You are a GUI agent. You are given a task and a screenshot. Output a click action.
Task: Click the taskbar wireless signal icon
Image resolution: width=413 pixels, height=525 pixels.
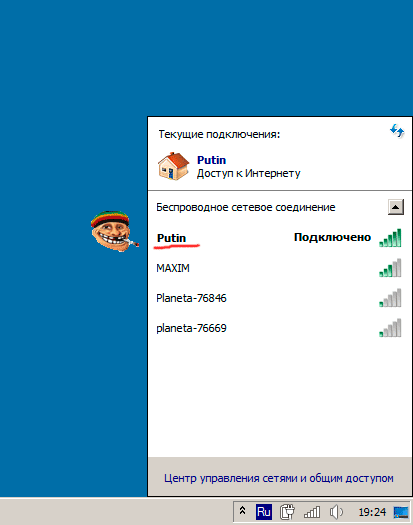(312, 512)
